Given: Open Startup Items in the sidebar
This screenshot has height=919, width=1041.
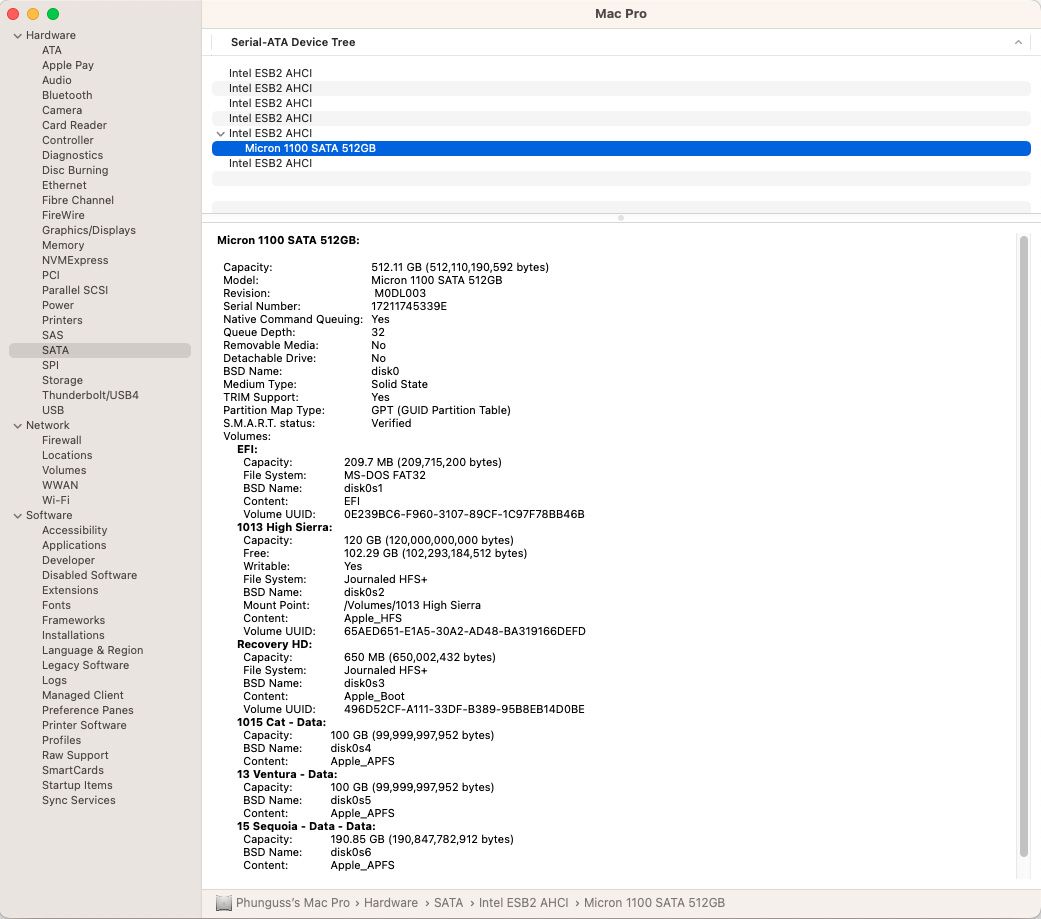Looking at the screenshot, I should [x=77, y=786].
